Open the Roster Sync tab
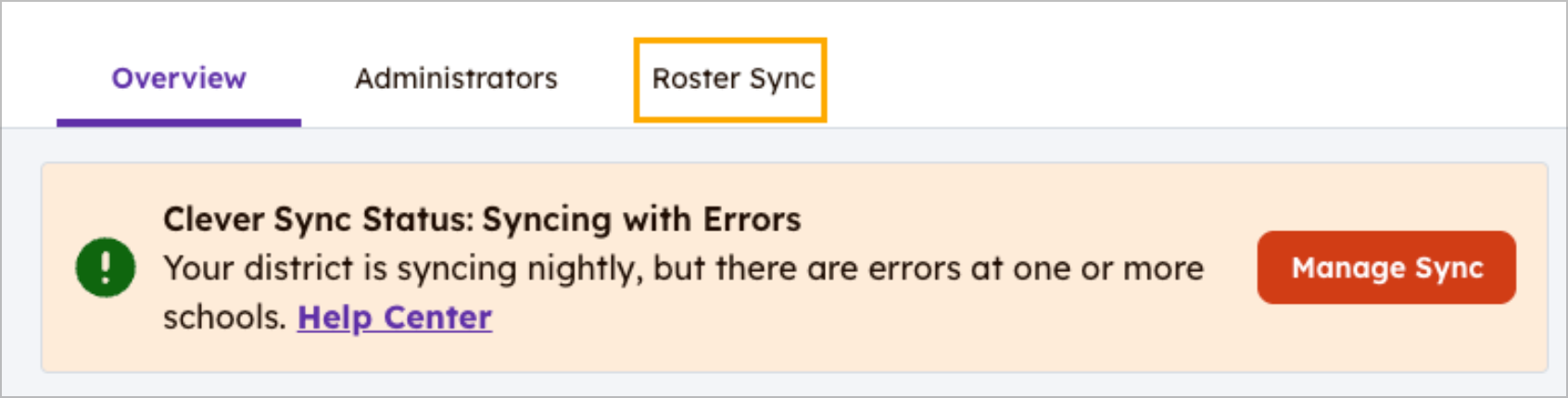This screenshot has height=398, width=1568. 732,80
